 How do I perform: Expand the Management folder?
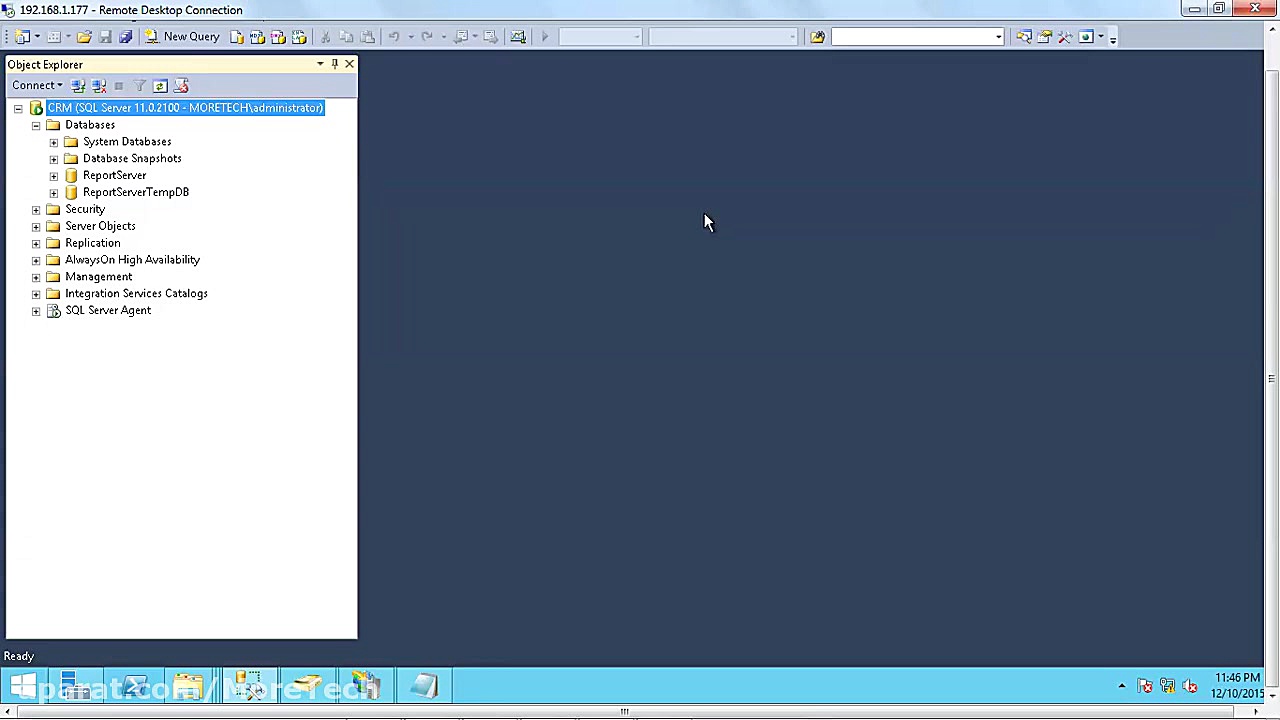[36, 277]
